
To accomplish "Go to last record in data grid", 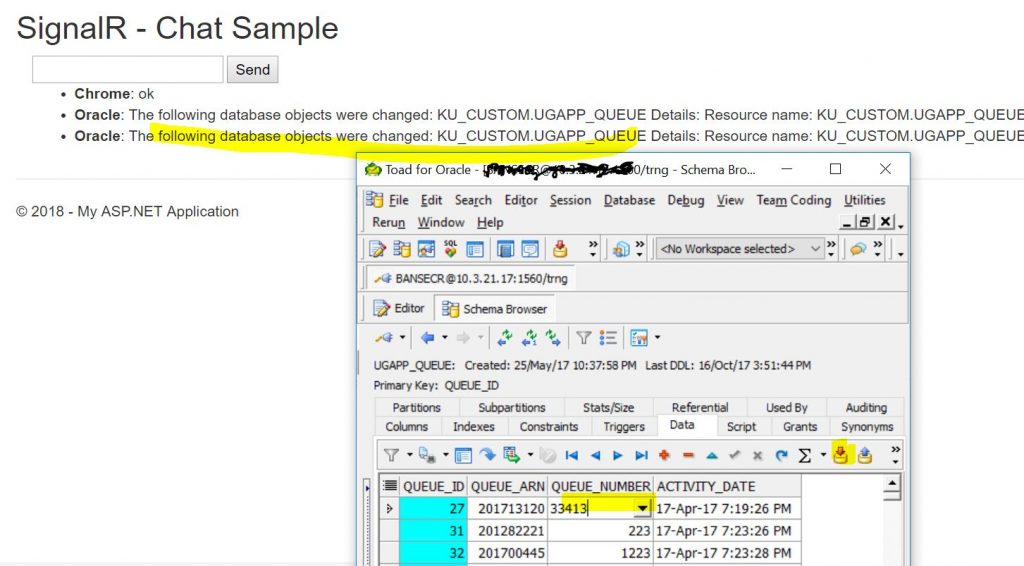I will coord(641,456).
